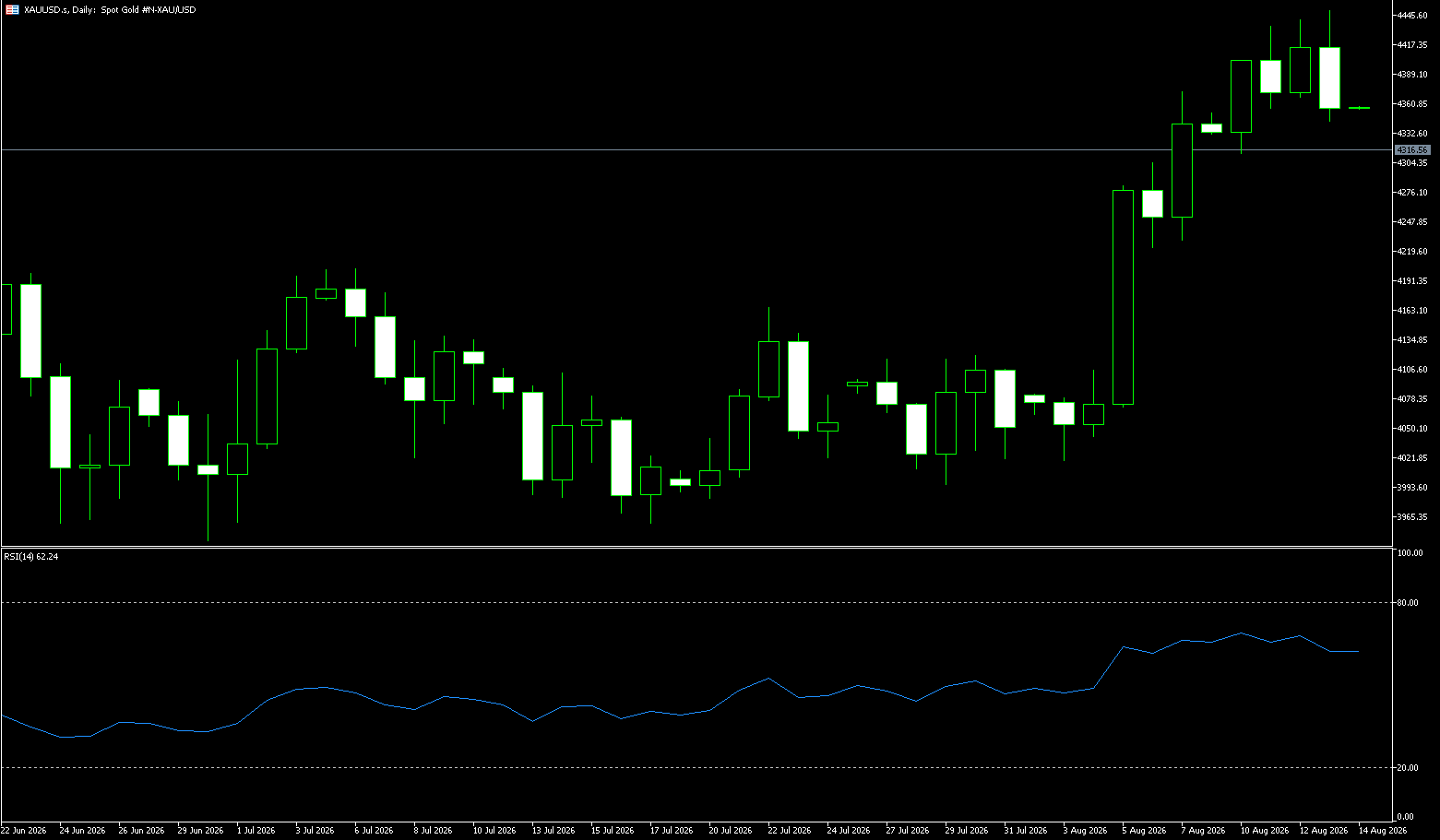
Task: Click the 6 Jul 2026 date label
Action: (x=374, y=831)
